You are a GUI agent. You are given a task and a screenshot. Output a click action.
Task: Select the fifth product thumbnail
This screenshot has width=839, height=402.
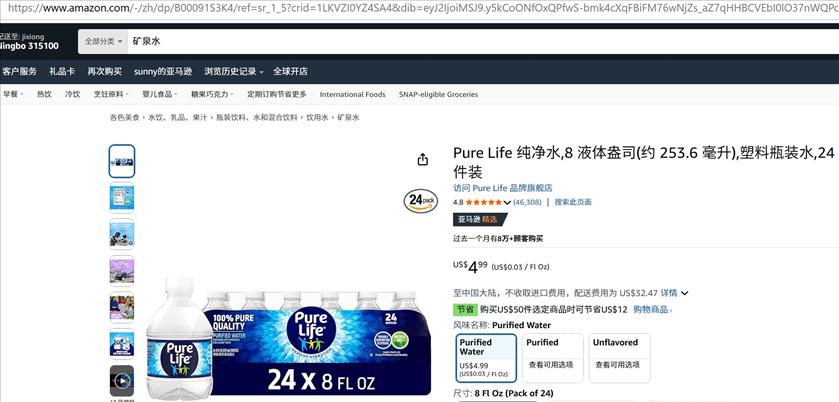pyautogui.click(x=122, y=307)
